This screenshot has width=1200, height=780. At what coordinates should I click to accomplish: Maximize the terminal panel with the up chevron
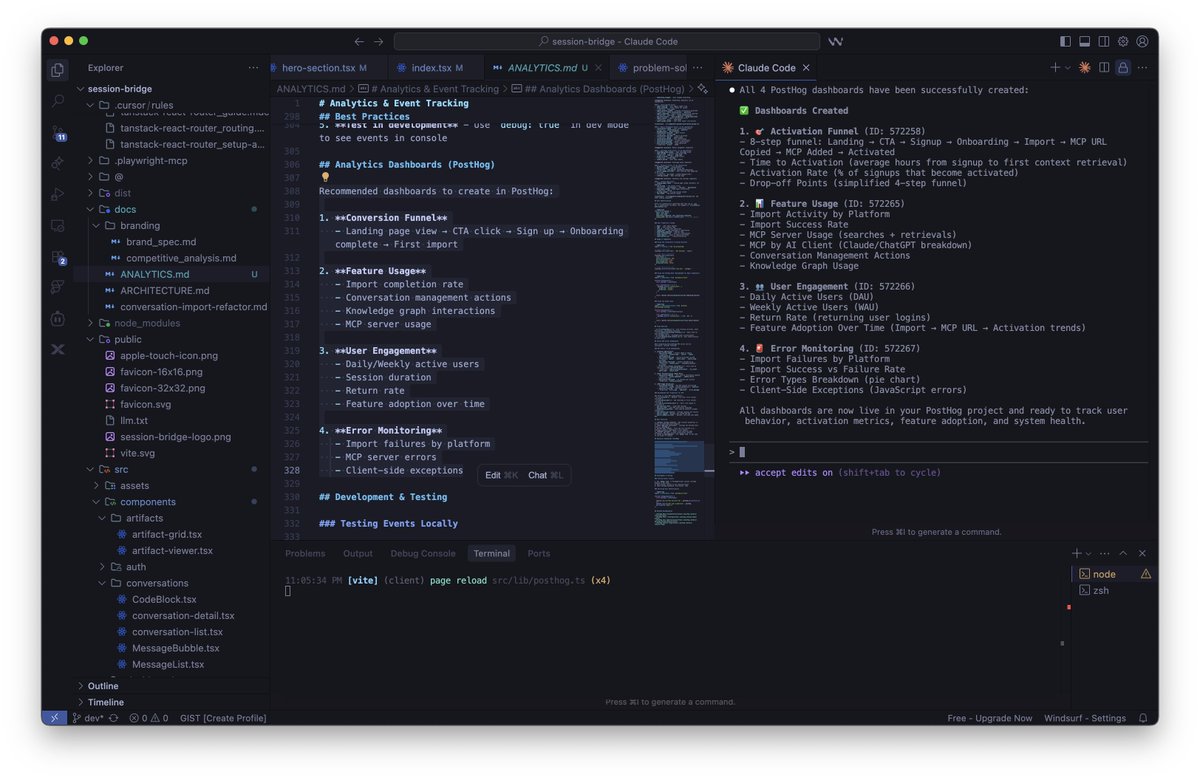click(x=1123, y=553)
